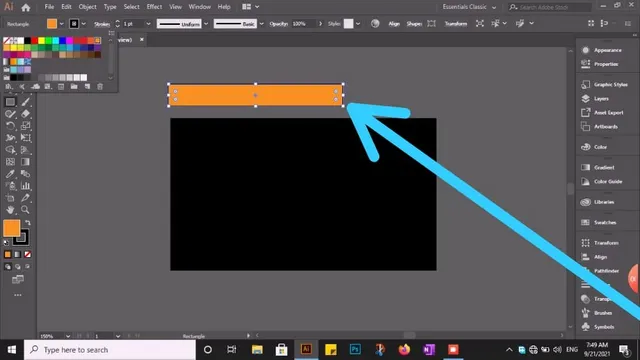640x360 pixels.
Task: Open the Essentials Classic workspace dropdown
Action: (x=469, y=7)
